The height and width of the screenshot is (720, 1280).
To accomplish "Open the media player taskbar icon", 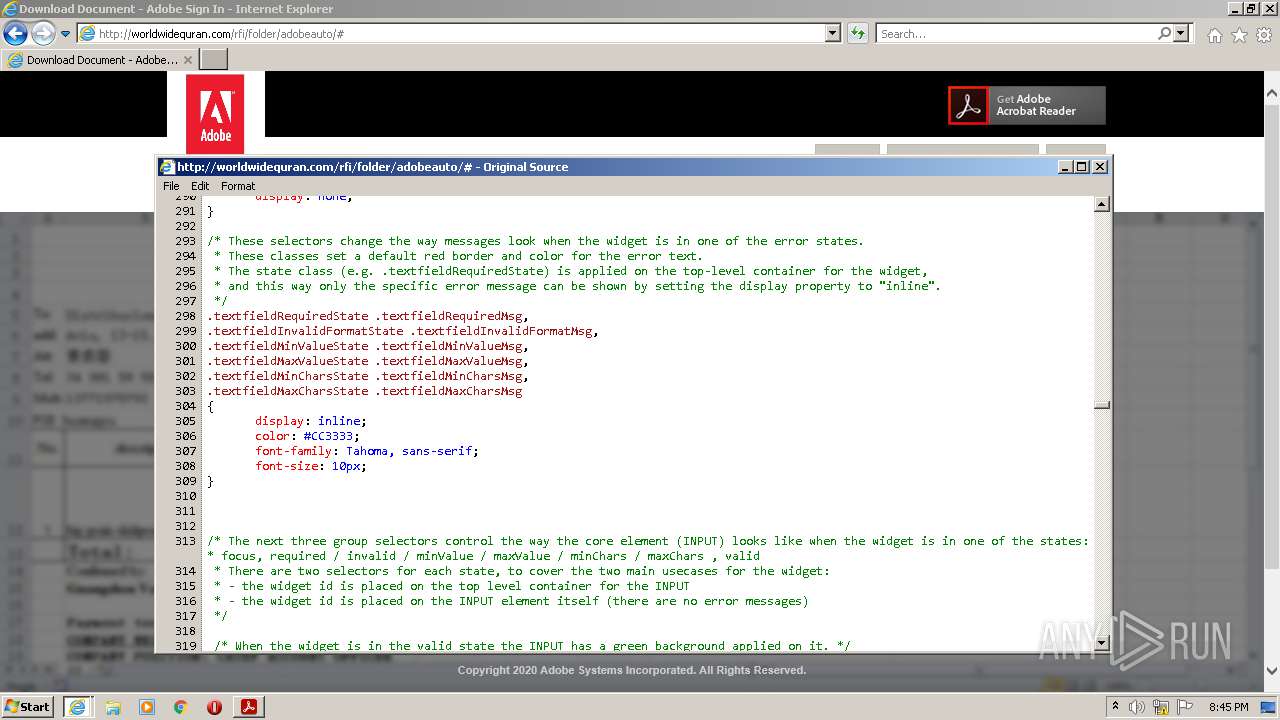I will 147,707.
